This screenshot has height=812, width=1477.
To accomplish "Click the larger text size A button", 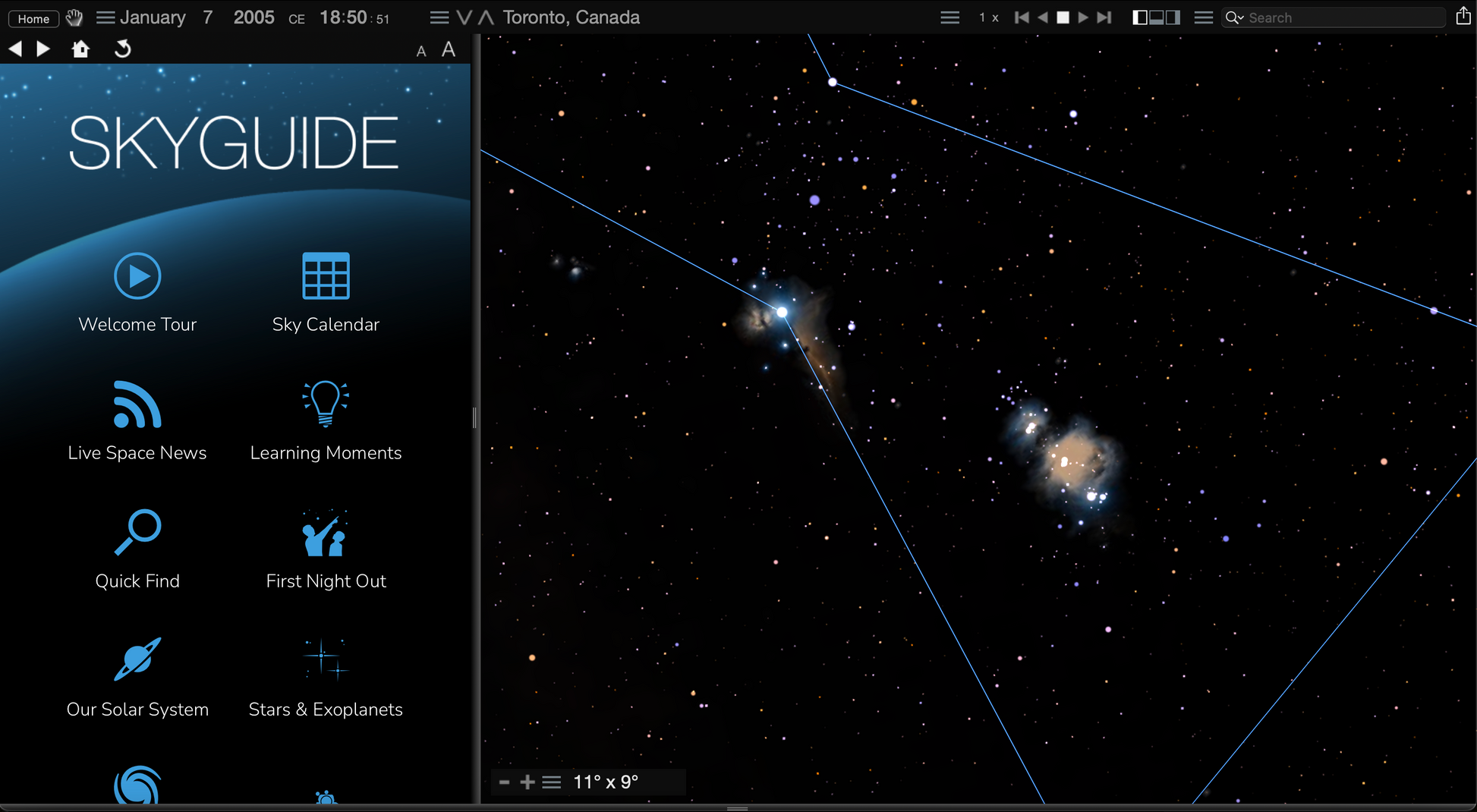I will click(x=449, y=49).
